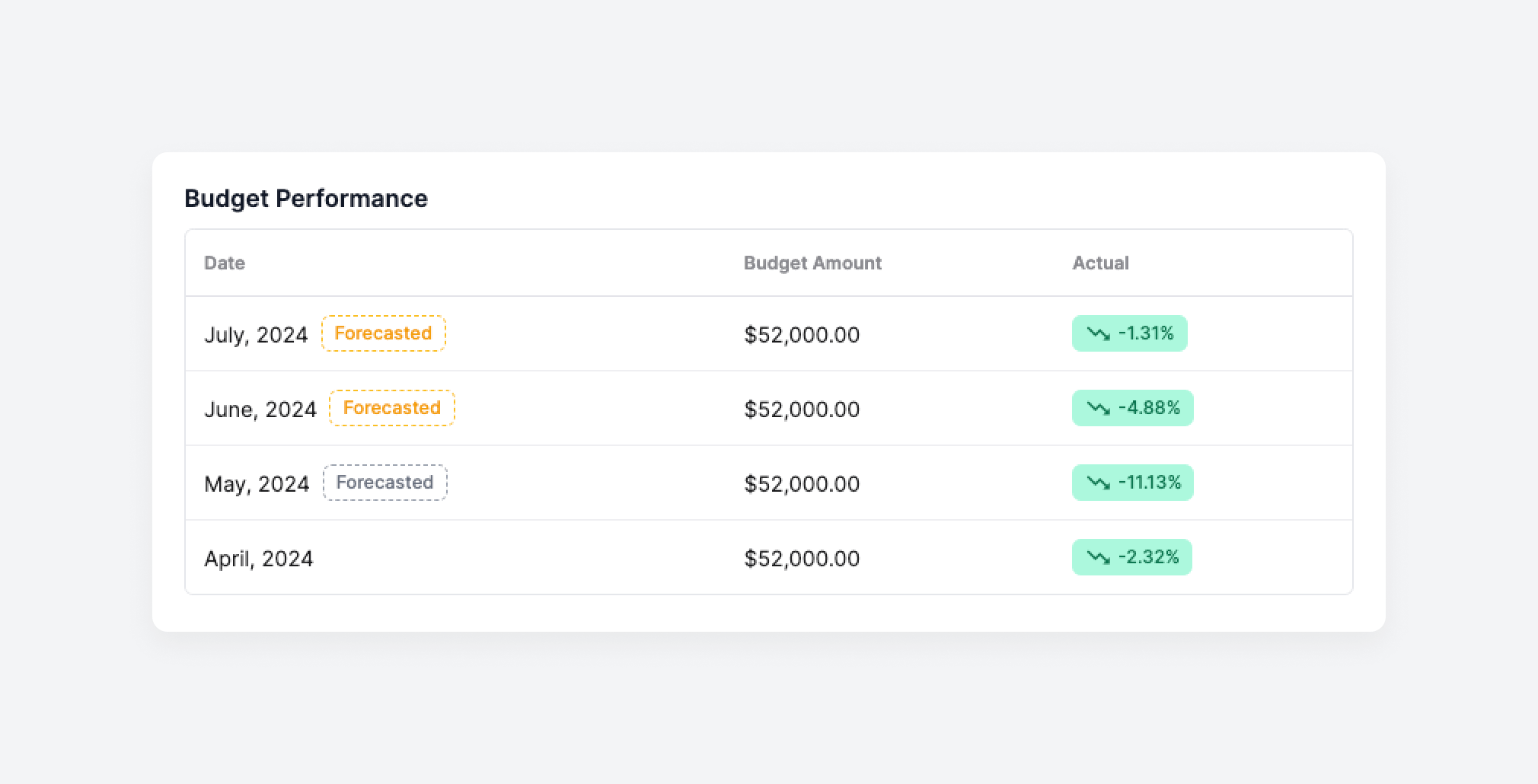
Task: Click the green highlight of June's badge
Action: point(1131,408)
